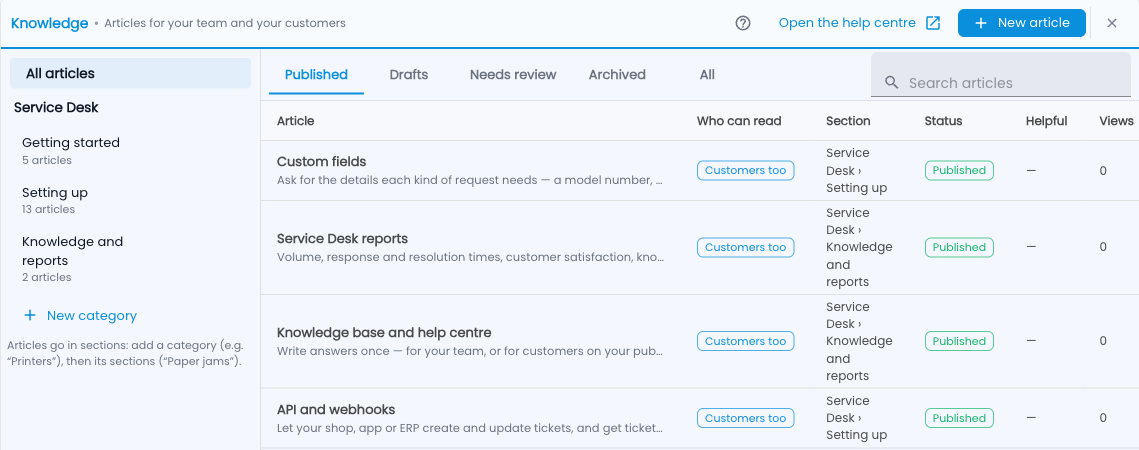Click Customers too badge for API and webhooks
Screen dimensions: 1139x450
[x=745, y=418]
